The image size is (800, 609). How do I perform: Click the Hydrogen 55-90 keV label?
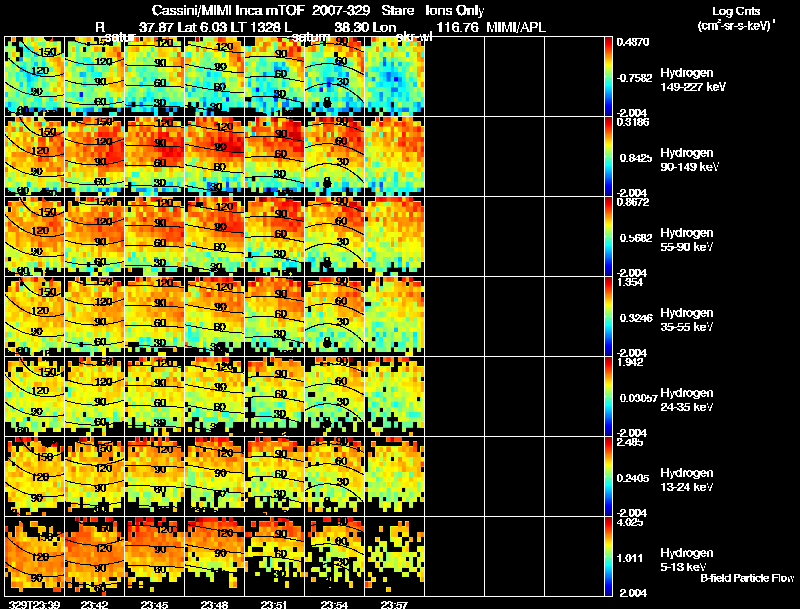pyautogui.click(x=687, y=239)
